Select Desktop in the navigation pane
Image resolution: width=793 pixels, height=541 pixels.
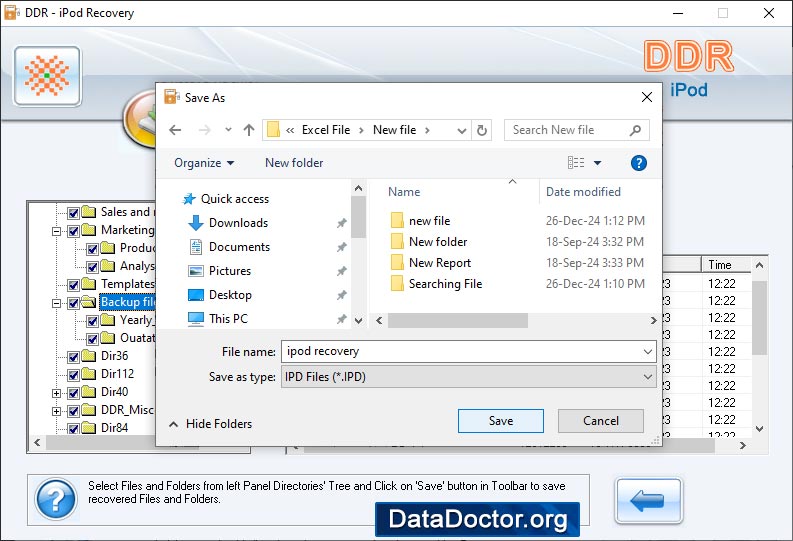tap(230, 295)
